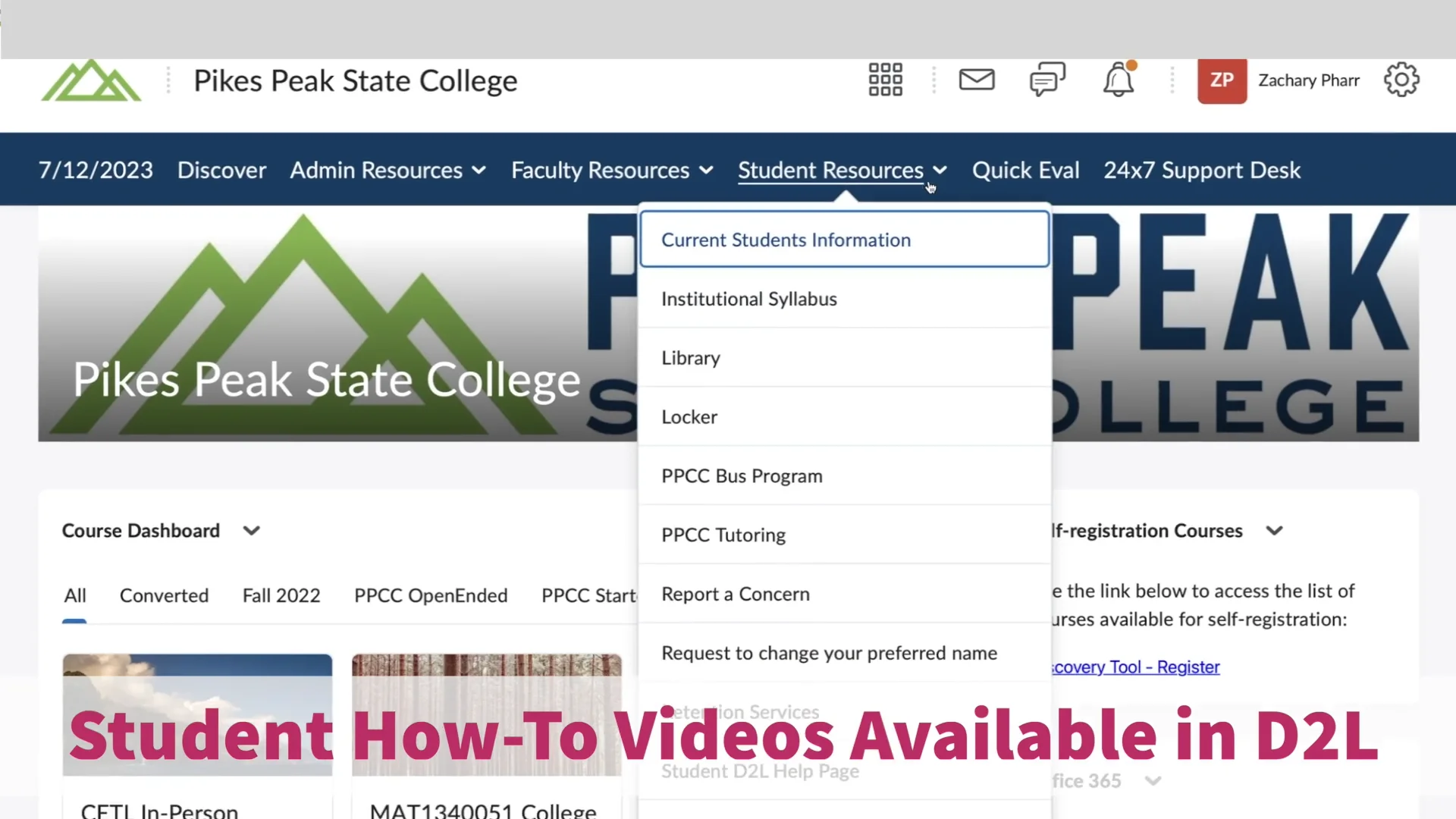Image resolution: width=1456 pixels, height=819 pixels.
Task: Open the settings gear icon
Action: tap(1401, 80)
